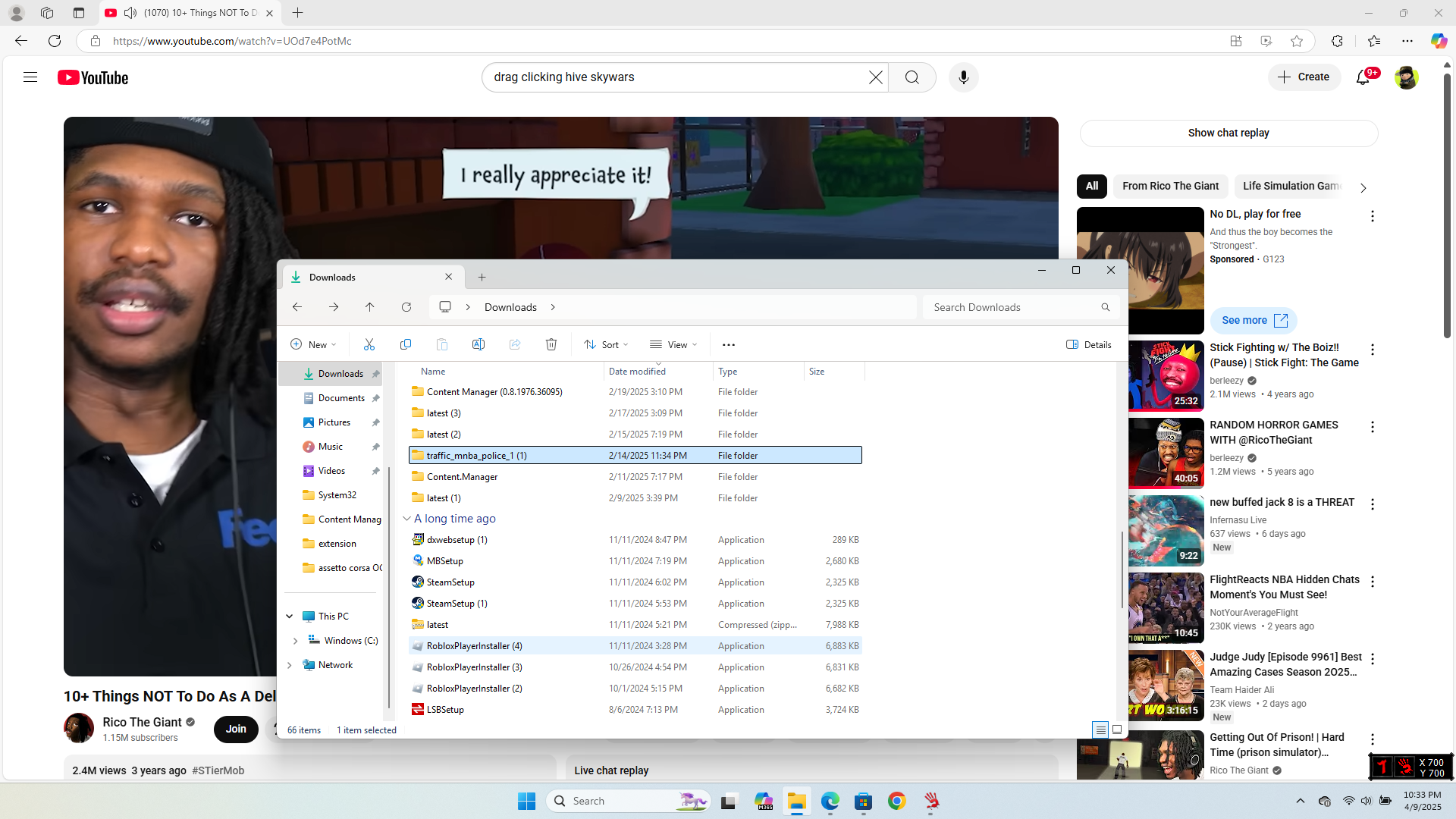
Task: Click the #STierMob hashtag link
Action: pos(218,770)
